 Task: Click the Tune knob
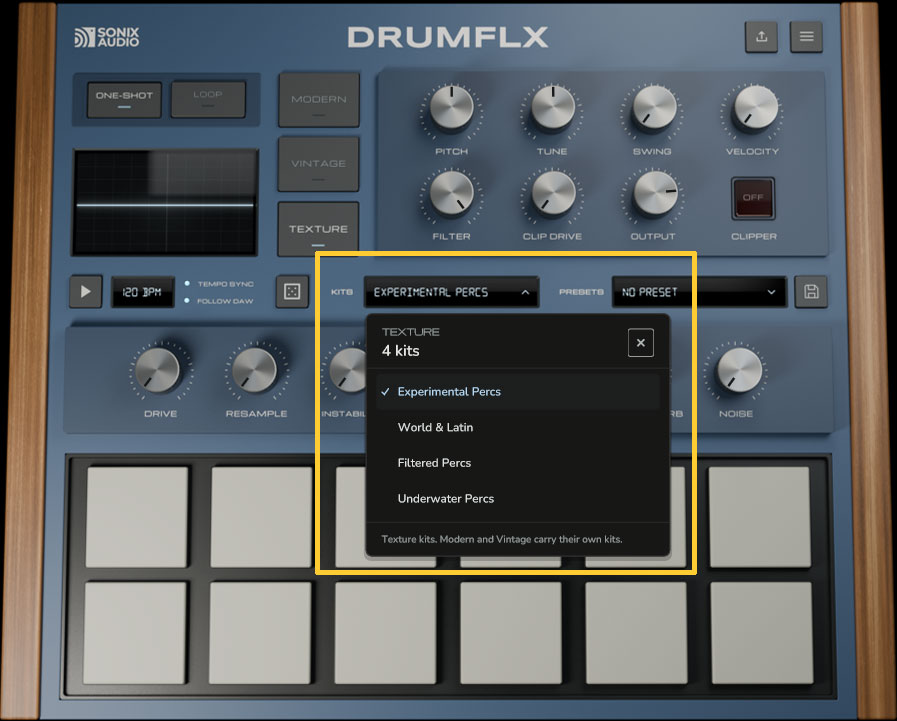coord(553,108)
